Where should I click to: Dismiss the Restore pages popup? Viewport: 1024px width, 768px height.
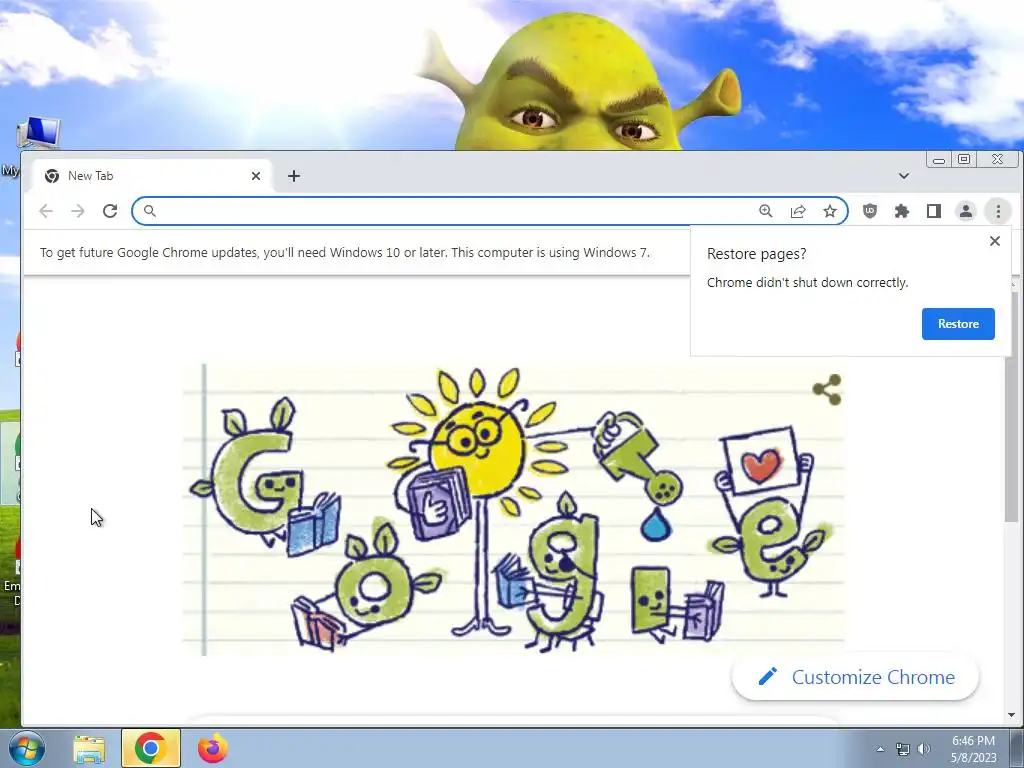pyautogui.click(x=995, y=241)
